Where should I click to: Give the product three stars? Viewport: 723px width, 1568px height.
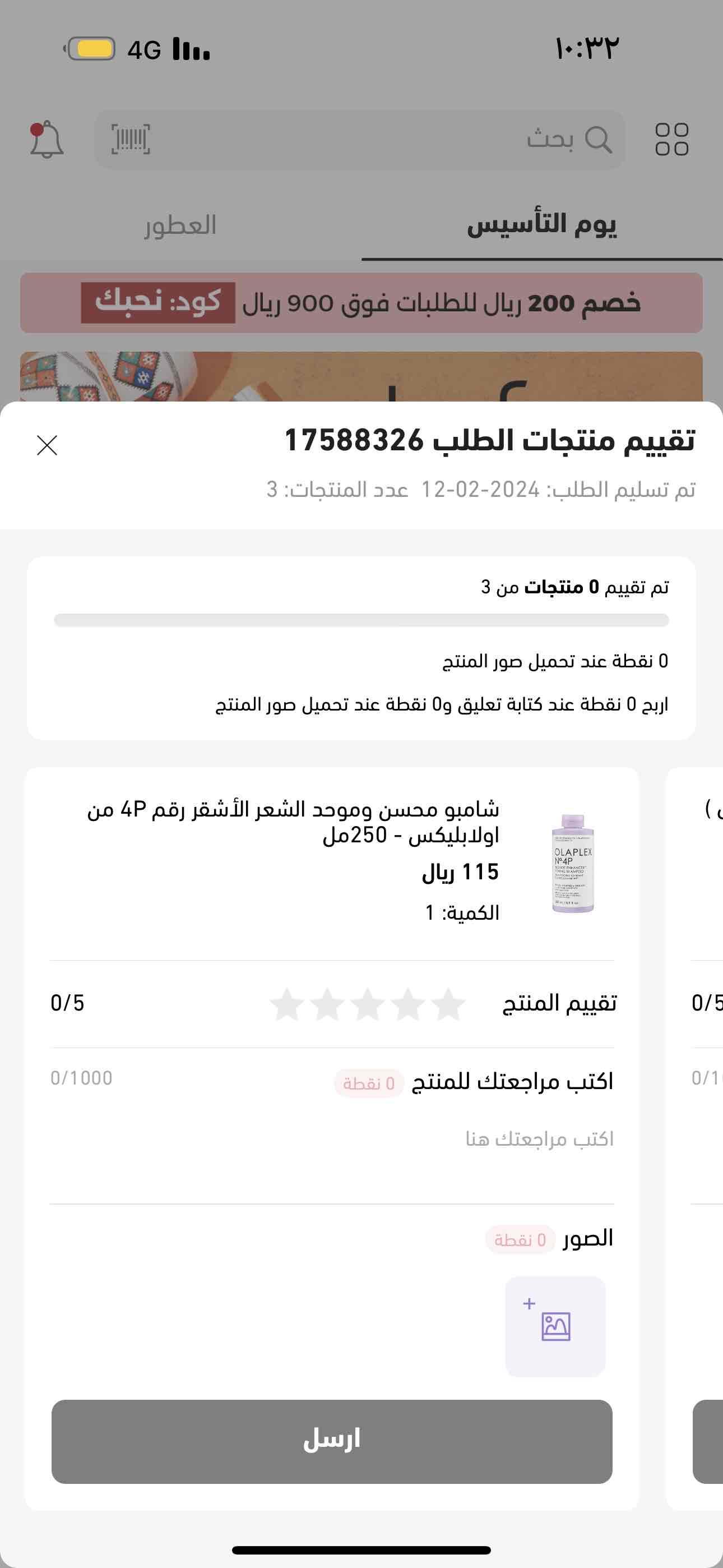(x=368, y=1004)
